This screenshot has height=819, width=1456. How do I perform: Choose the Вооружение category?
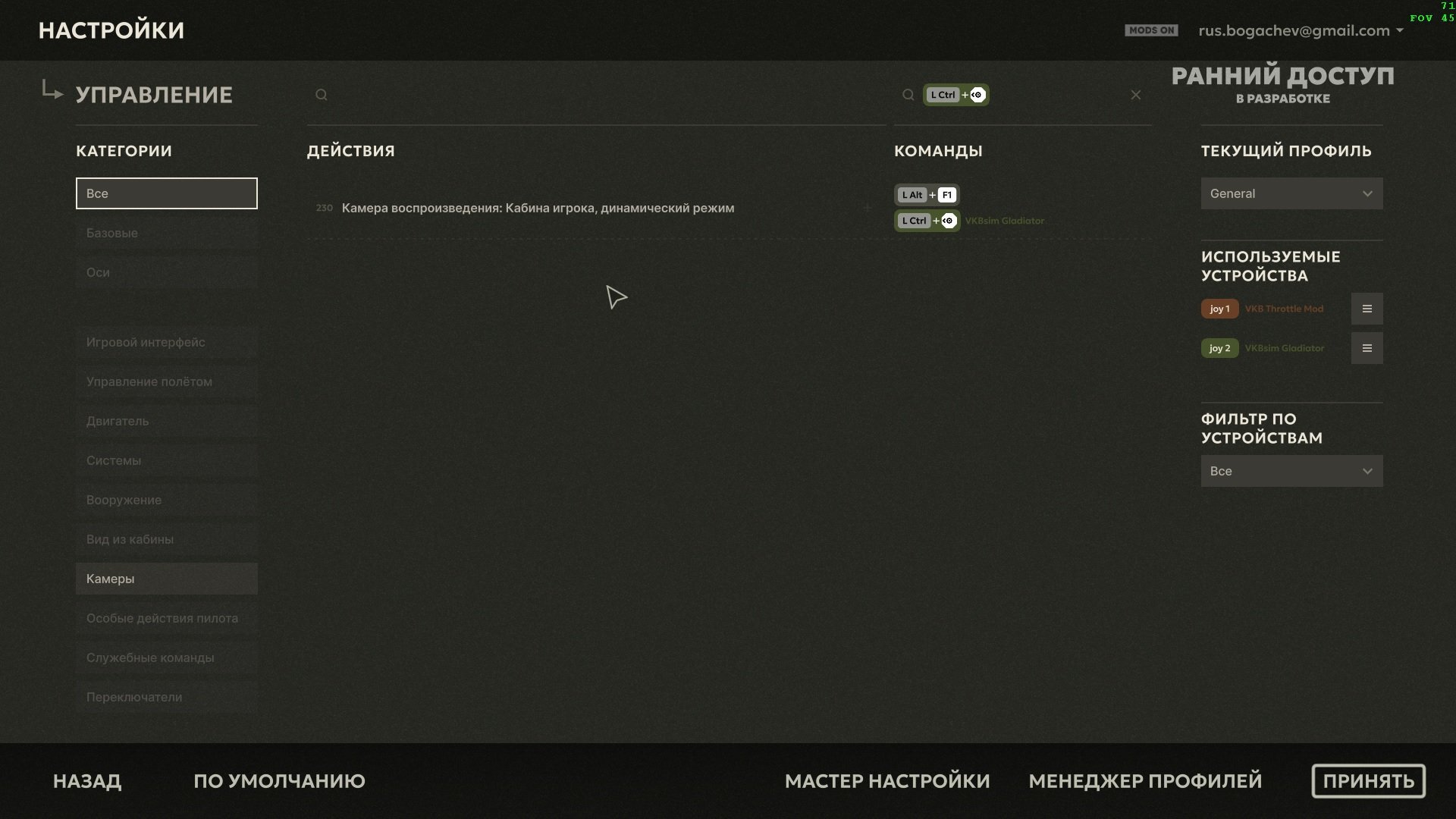coord(167,500)
